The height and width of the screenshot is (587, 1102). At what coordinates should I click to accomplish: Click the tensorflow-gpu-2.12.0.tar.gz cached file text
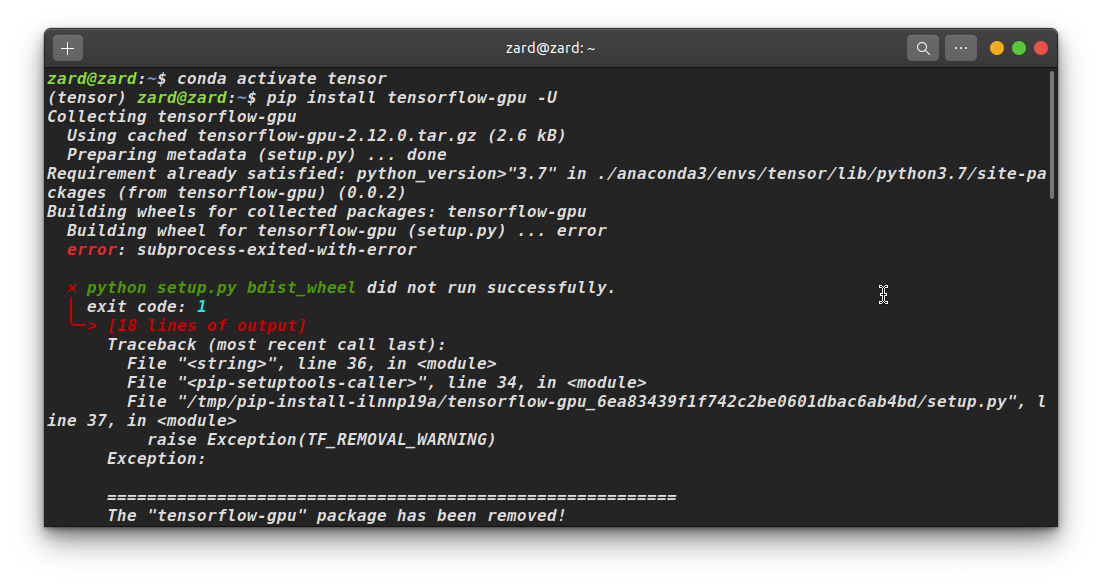[x=337, y=136]
